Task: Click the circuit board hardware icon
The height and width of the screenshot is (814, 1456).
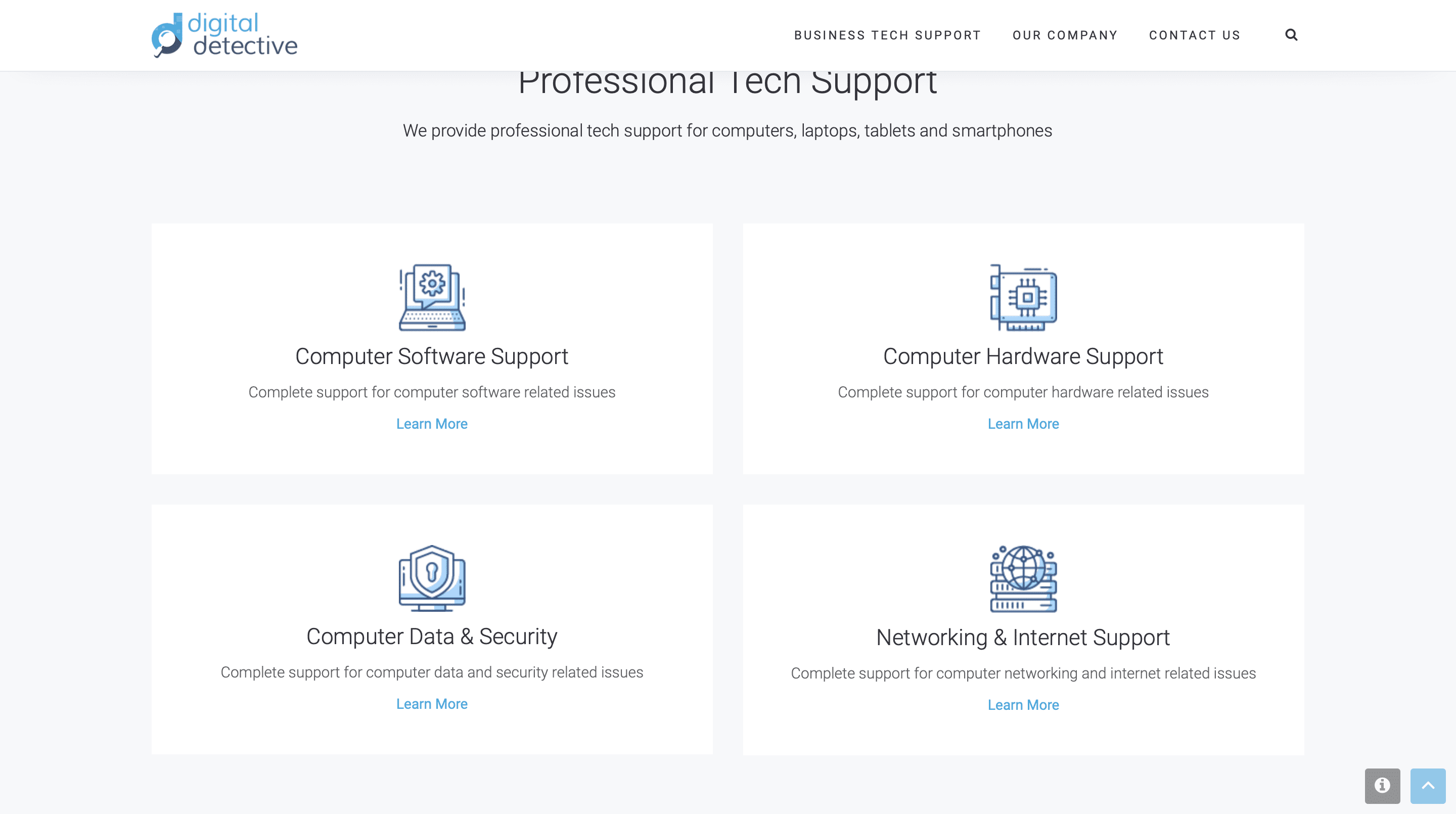Action: pyautogui.click(x=1023, y=297)
